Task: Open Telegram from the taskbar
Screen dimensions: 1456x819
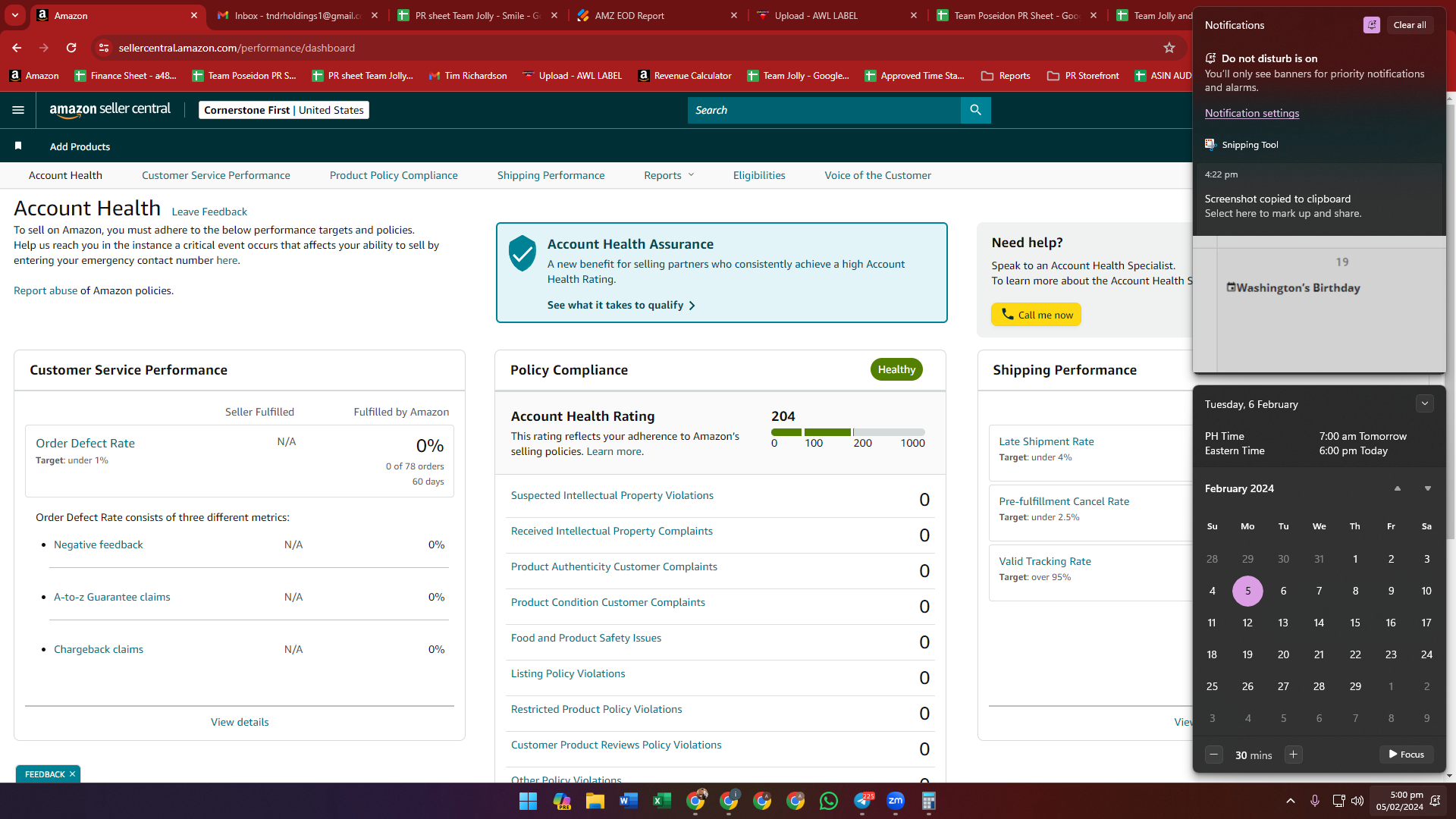Action: tap(862, 801)
